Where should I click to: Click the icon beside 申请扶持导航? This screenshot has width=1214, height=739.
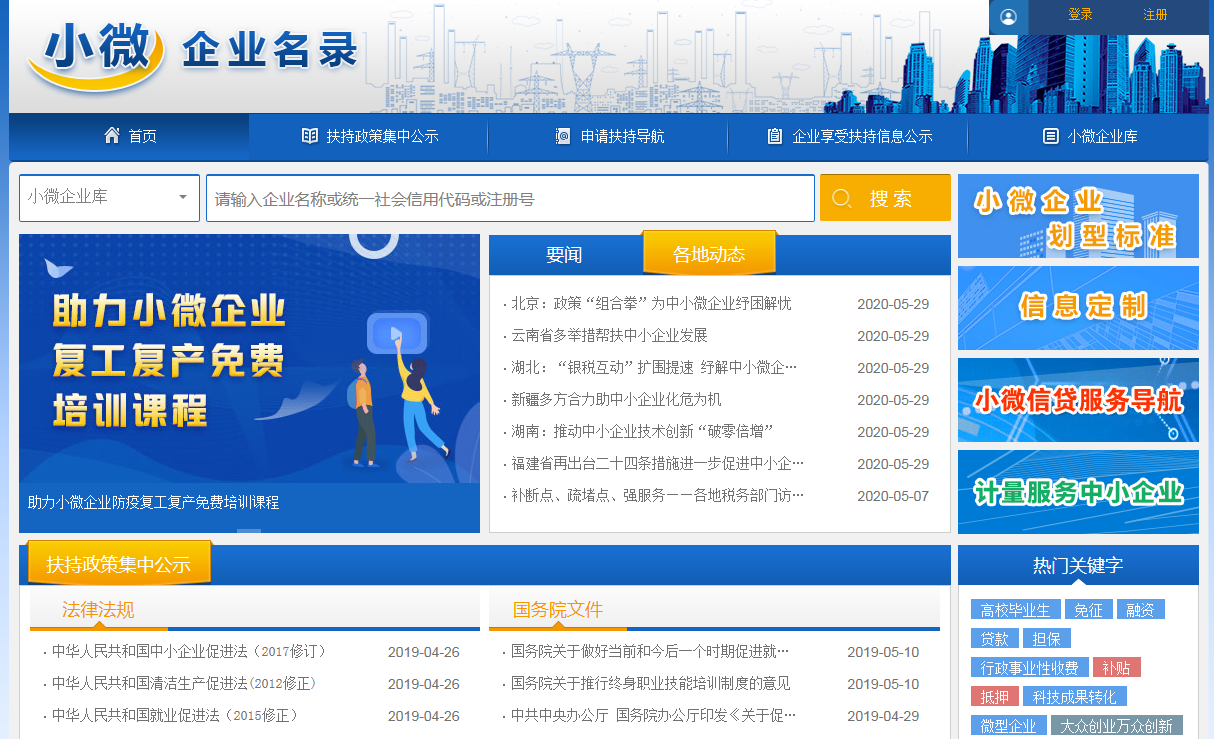pyautogui.click(x=563, y=136)
